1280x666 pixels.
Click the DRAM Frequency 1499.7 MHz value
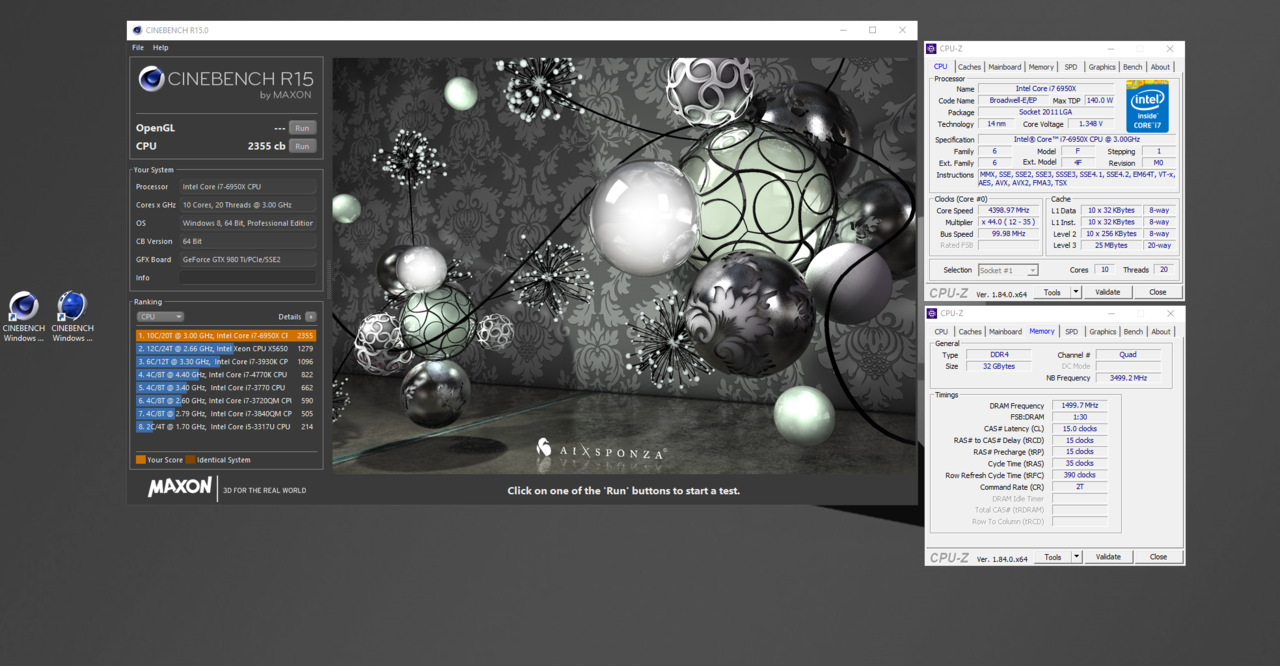coord(1080,405)
